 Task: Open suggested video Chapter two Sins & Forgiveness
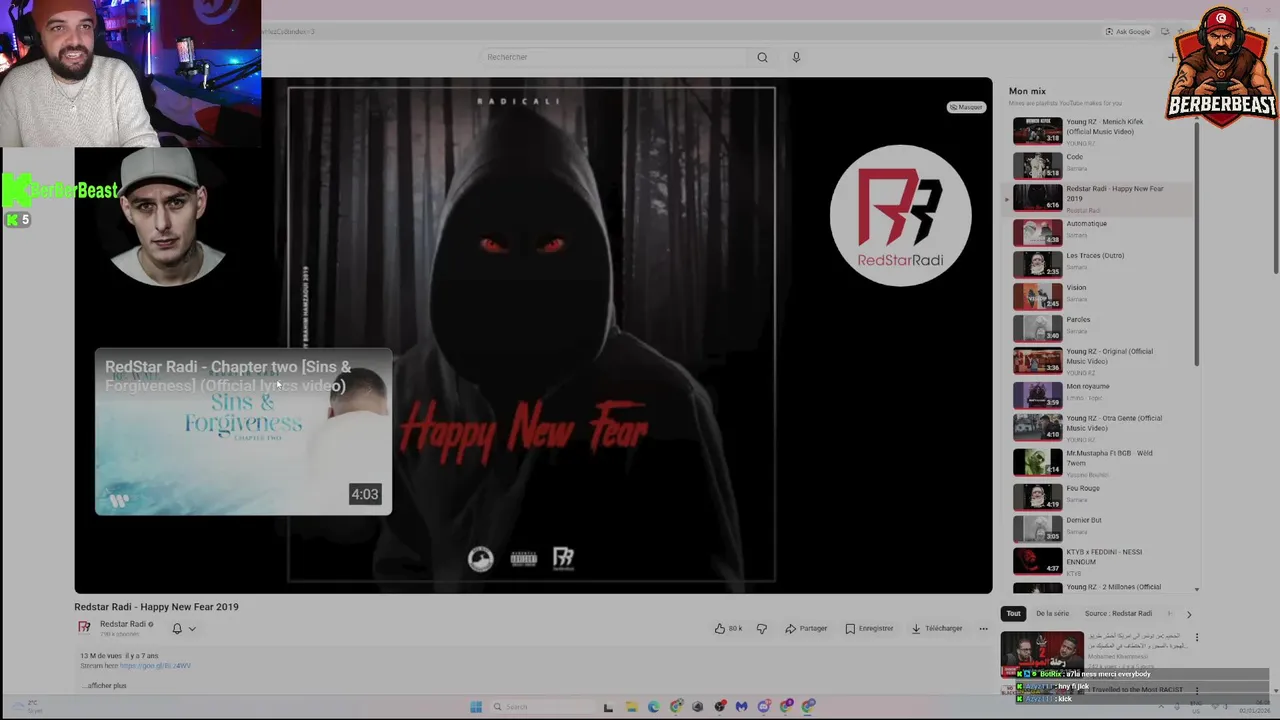click(x=243, y=431)
